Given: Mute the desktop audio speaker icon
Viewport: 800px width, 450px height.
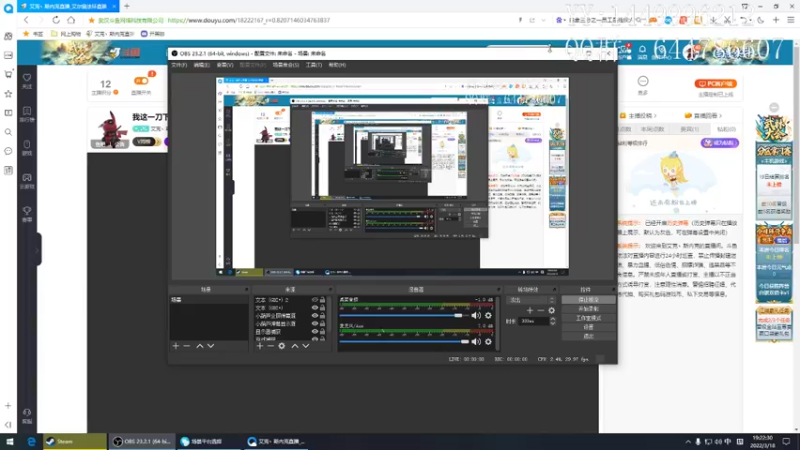Looking at the screenshot, I should 476,315.
